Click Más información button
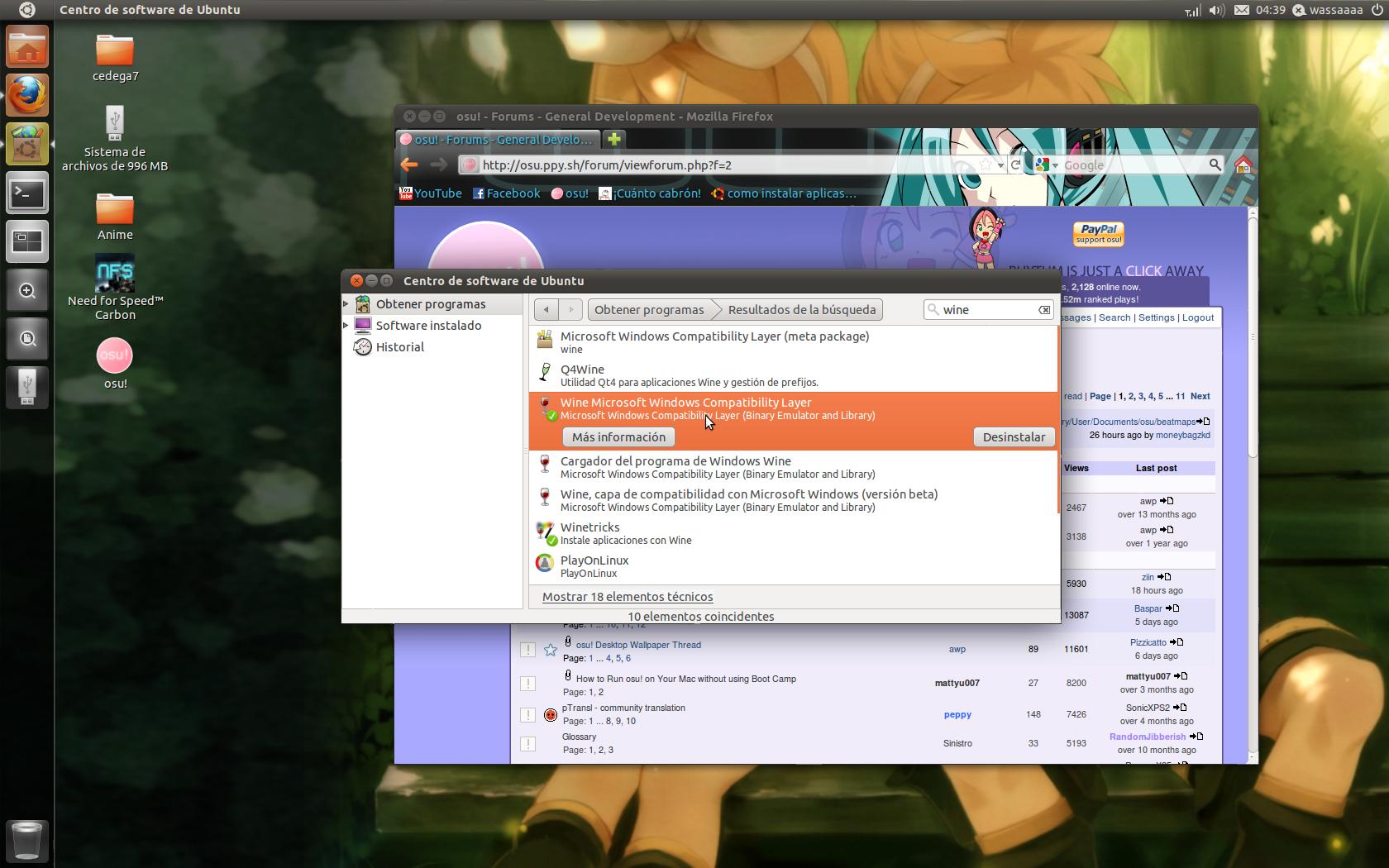The height and width of the screenshot is (868, 1389). pyautogui.click(x=618, y=436)
